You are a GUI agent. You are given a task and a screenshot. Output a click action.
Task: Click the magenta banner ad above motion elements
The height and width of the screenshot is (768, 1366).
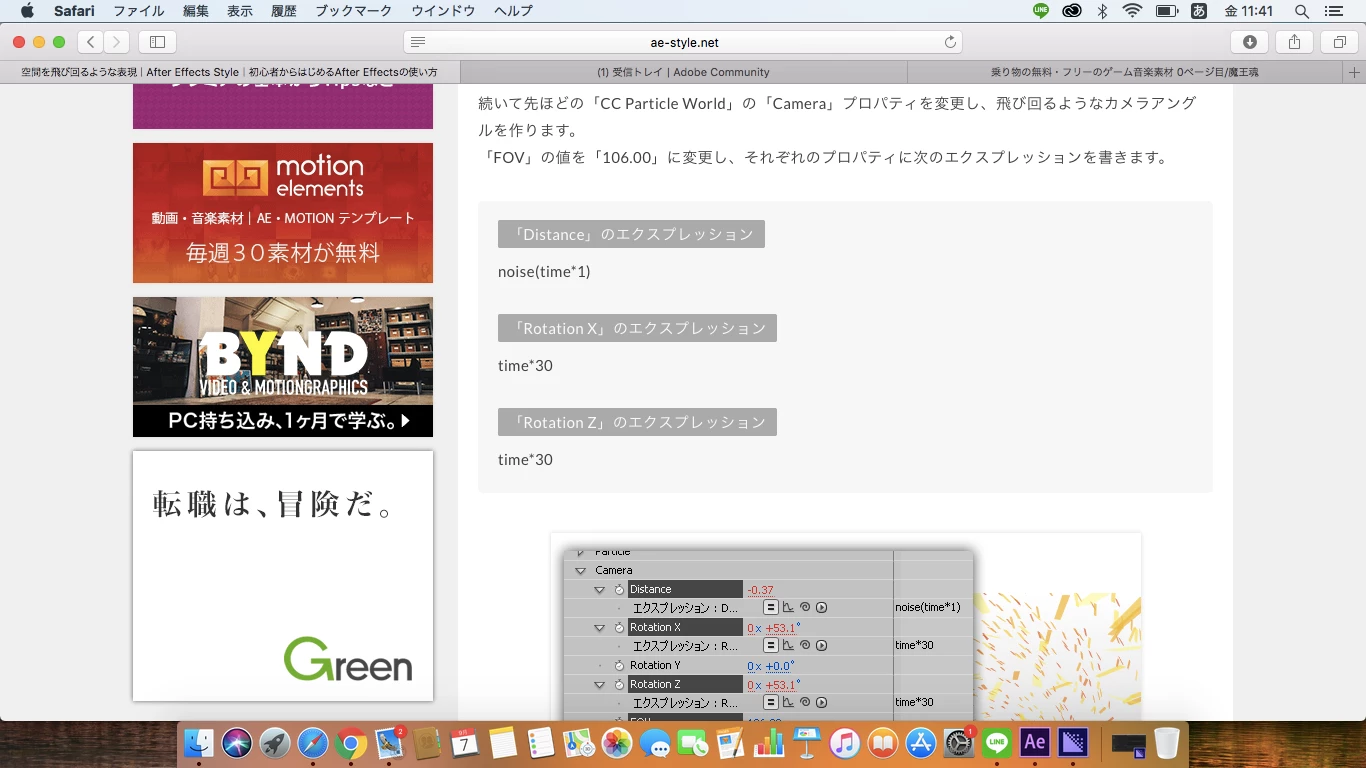(x=283, y=106)
